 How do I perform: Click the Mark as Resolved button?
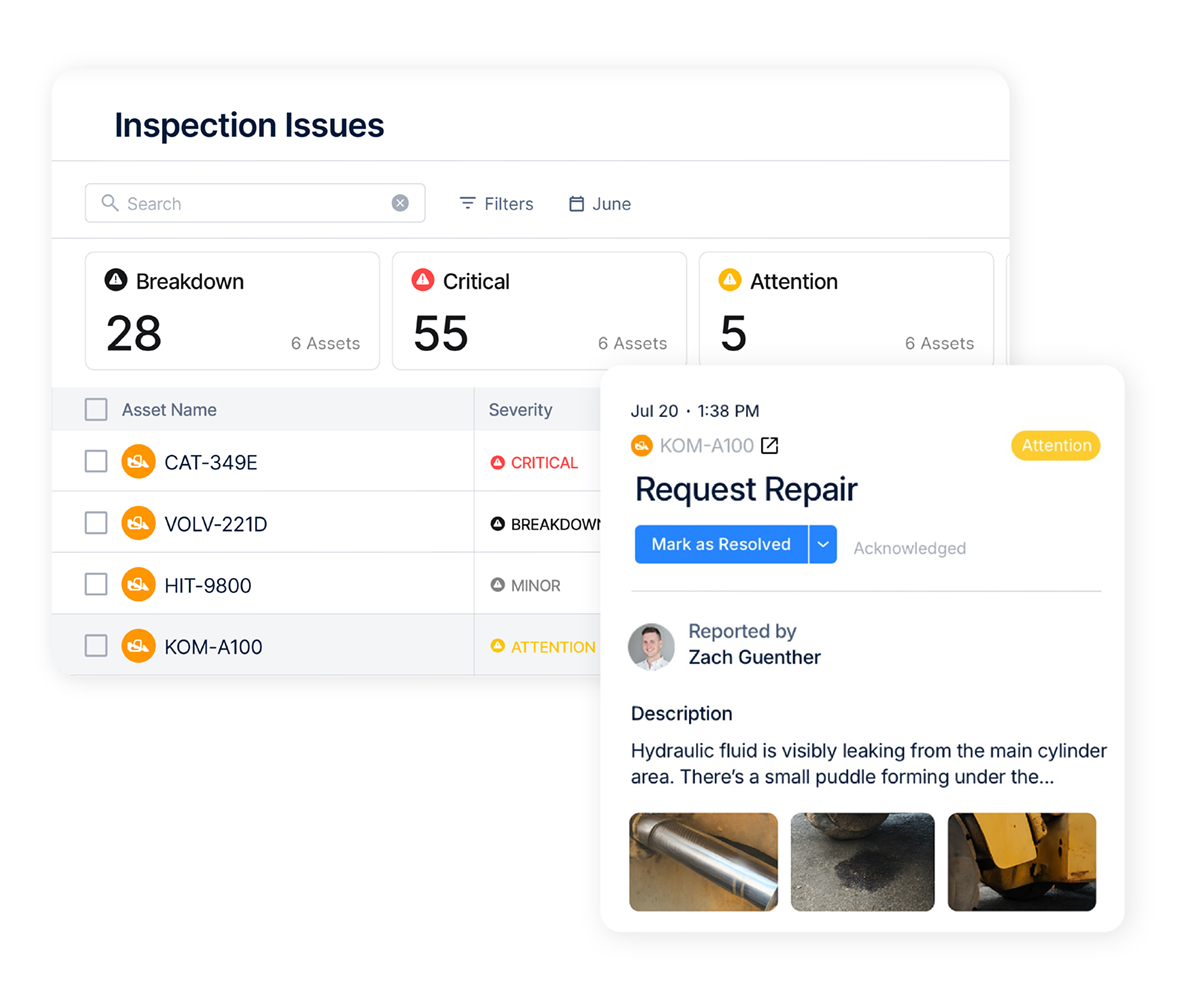(721, 544)
